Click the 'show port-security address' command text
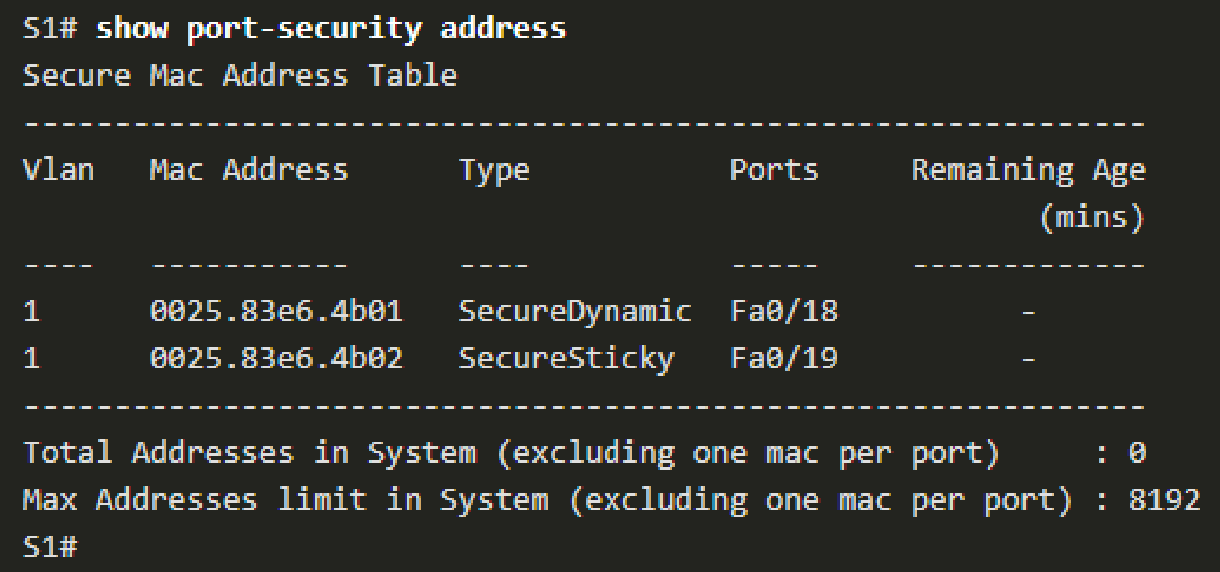Viewport: 1220px width, 572px height. pos(331,28)
